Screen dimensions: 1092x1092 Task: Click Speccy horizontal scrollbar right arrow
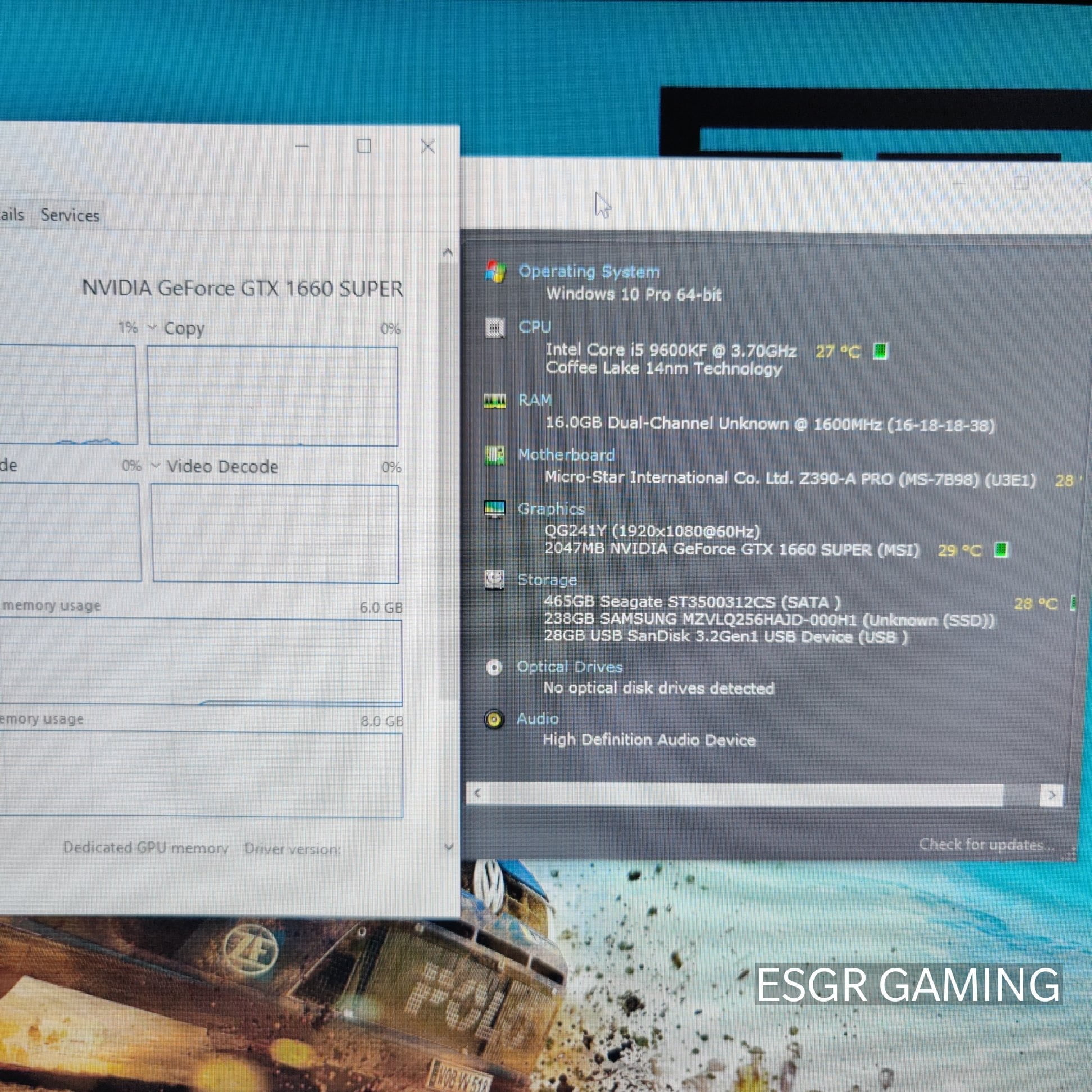pos(1052,795)
